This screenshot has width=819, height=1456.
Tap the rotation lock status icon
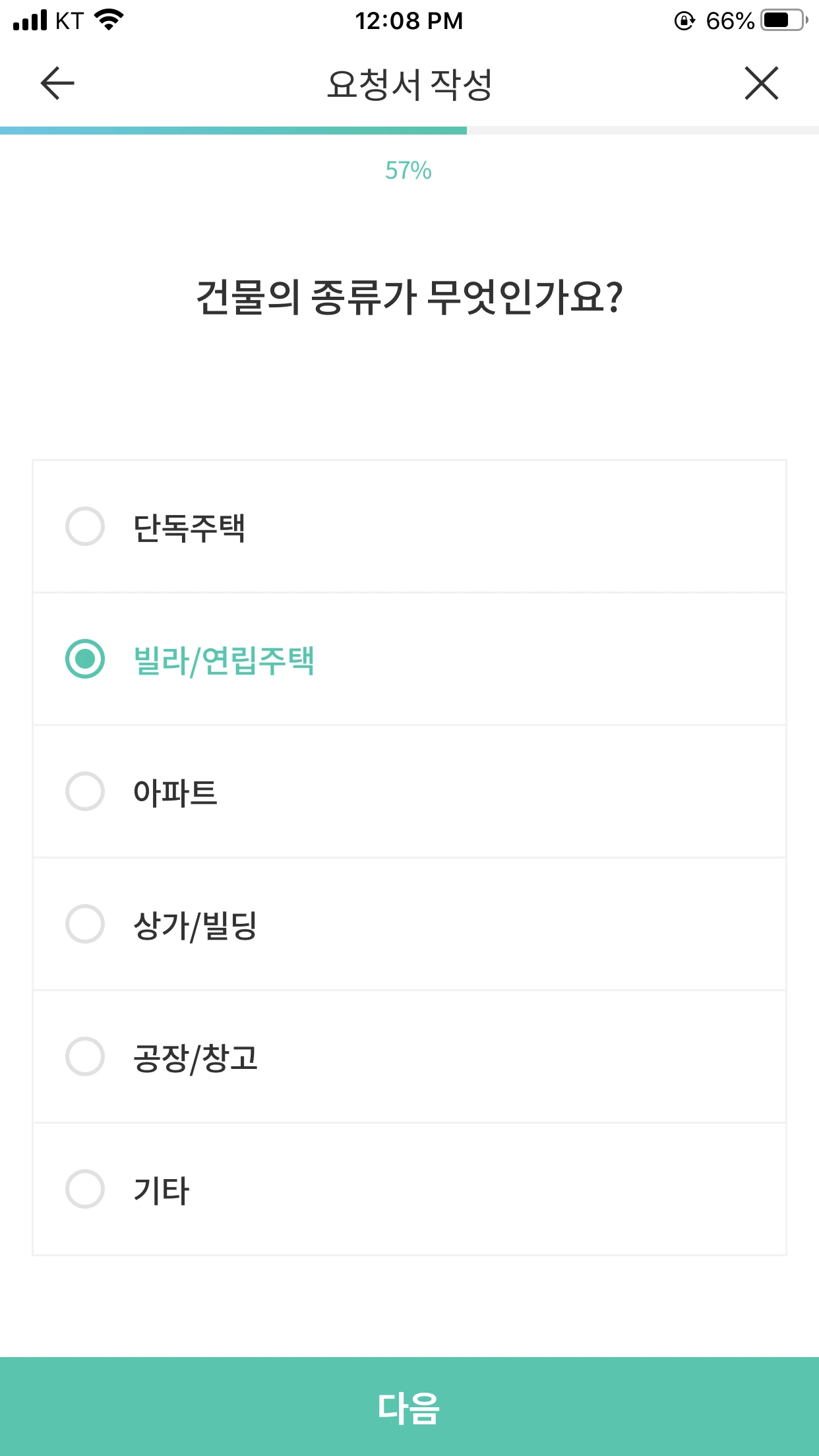(684, 21)
